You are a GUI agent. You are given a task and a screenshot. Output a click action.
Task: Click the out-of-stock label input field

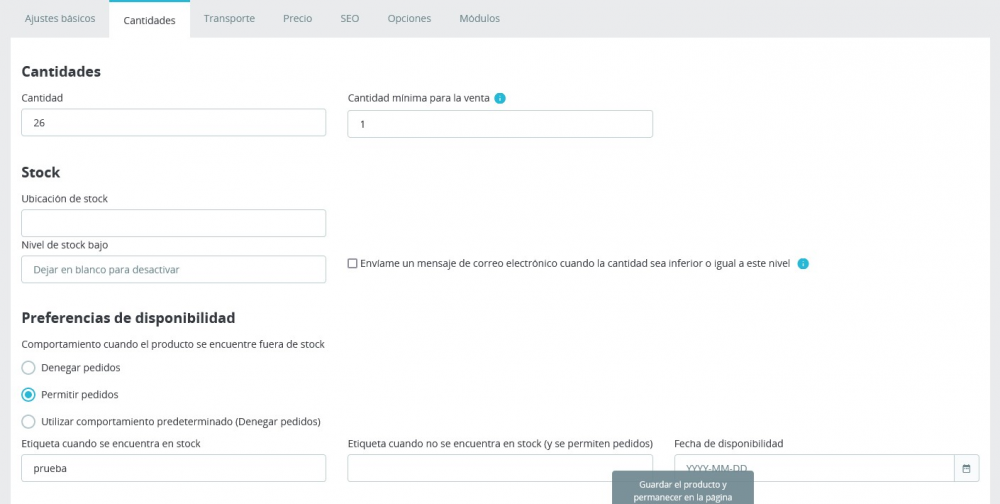click(500, 468)
